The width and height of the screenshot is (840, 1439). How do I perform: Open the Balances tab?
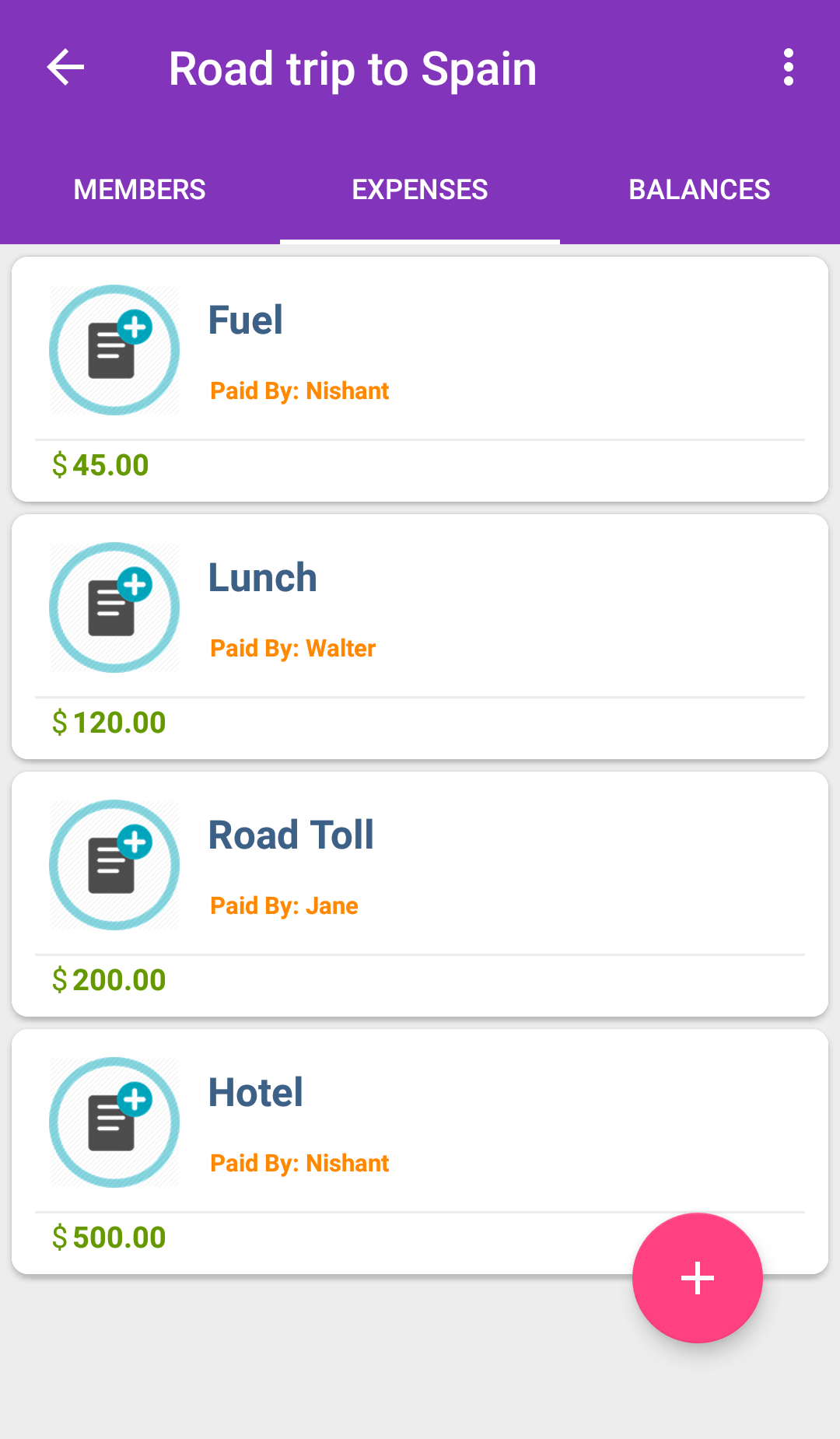point(699,190)
